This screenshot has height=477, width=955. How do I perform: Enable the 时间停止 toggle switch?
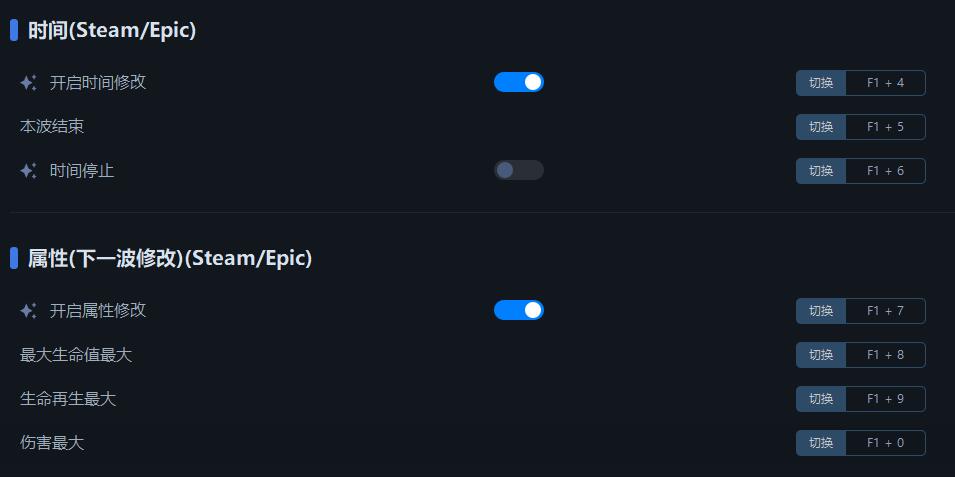[x=518, y=170]
